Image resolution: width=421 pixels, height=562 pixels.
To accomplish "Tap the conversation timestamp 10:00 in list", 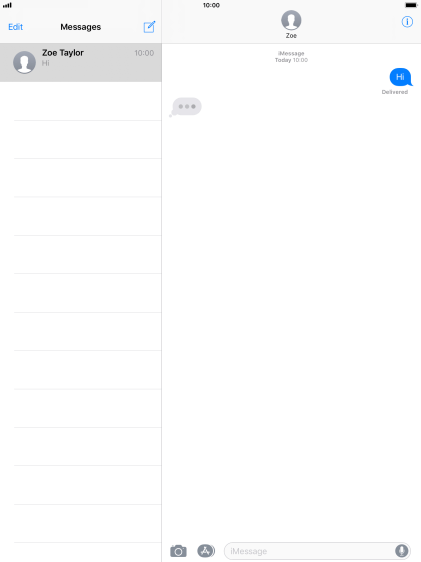I will [144, 53].
